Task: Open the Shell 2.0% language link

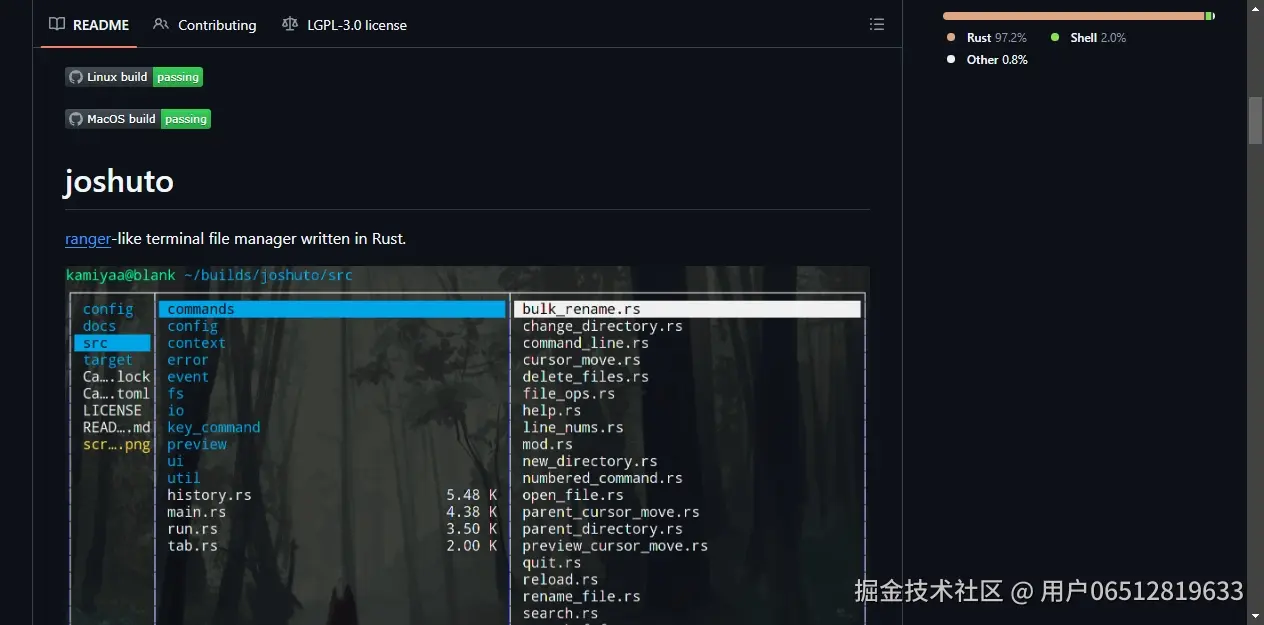Action: (1088, 38)
